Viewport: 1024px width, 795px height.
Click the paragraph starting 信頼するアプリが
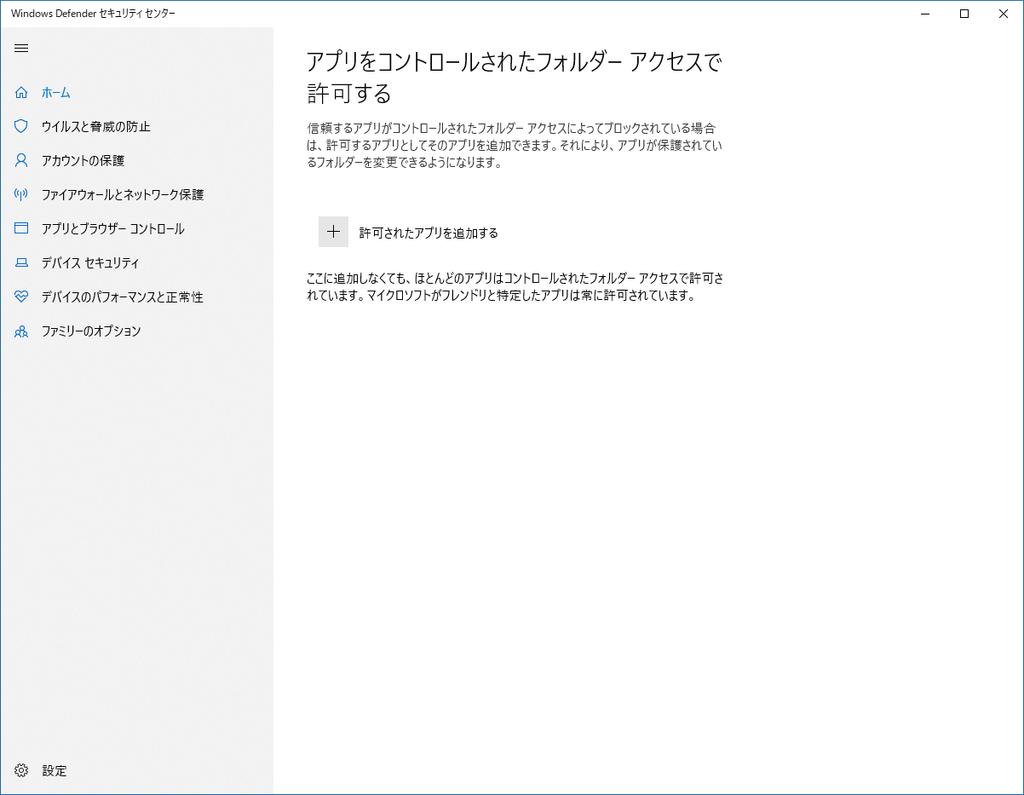click(x=515, y=145)
